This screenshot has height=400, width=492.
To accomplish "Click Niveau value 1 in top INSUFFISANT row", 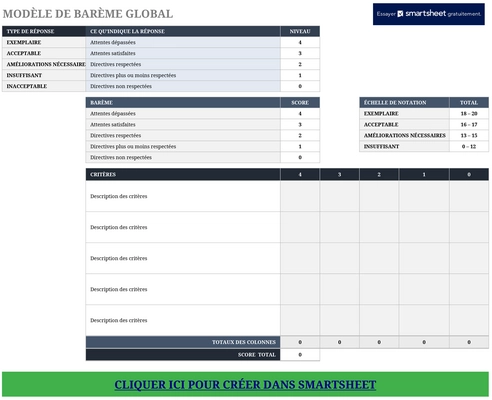I will pyautogui.click(x=300, y=75).
